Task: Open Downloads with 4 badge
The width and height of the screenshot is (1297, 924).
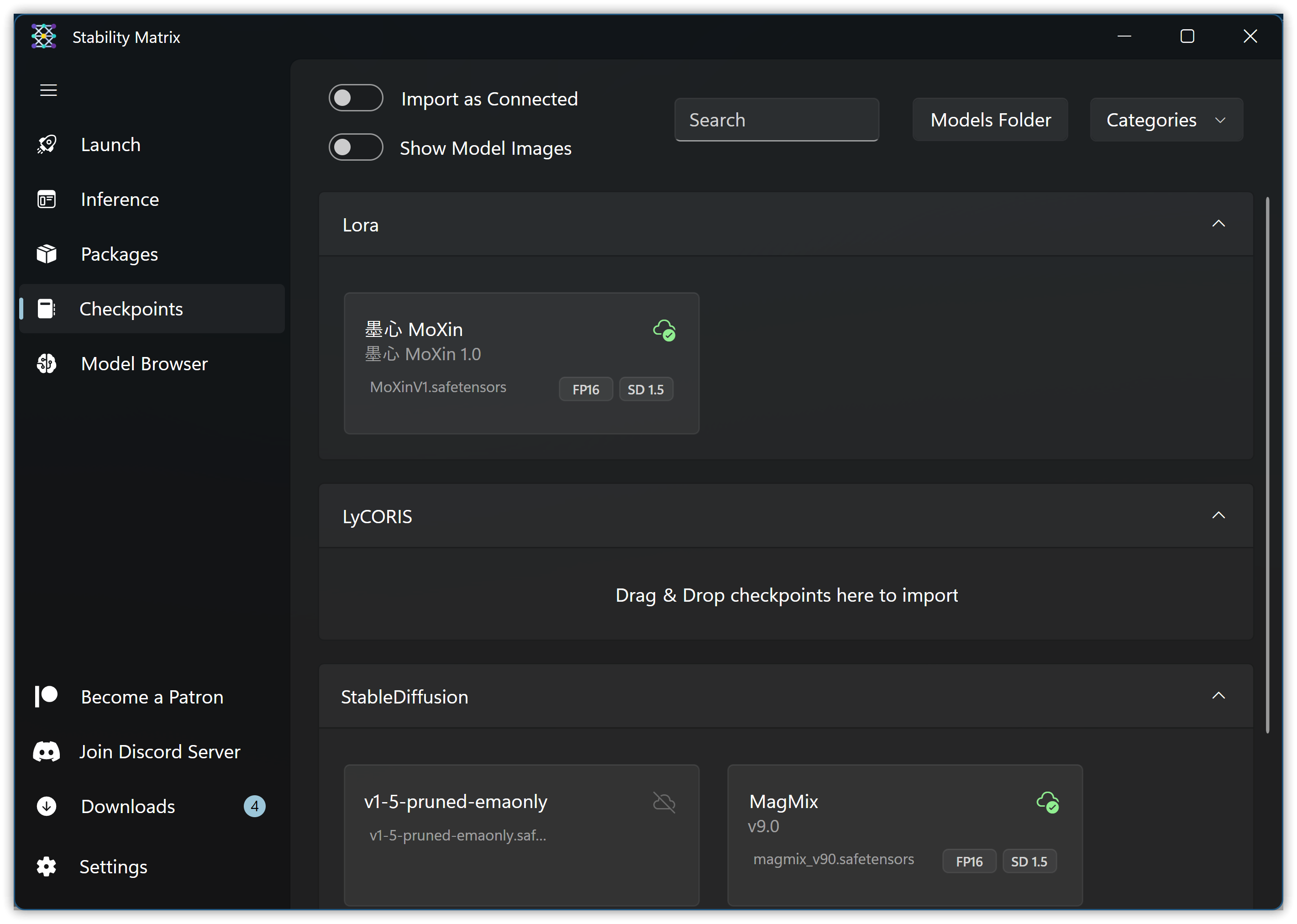Action: (x=128, y=806)
